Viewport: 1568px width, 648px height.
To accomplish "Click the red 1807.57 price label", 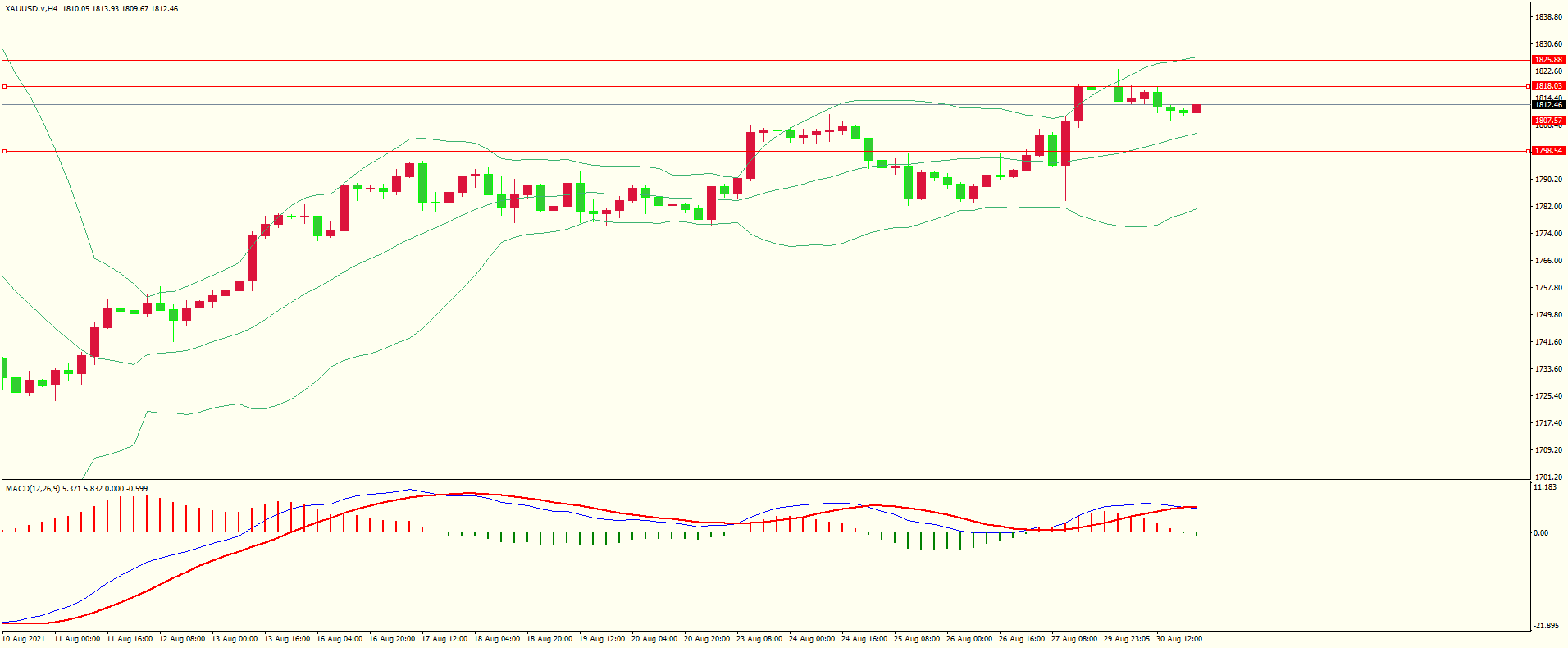I will pos(1548,121).
